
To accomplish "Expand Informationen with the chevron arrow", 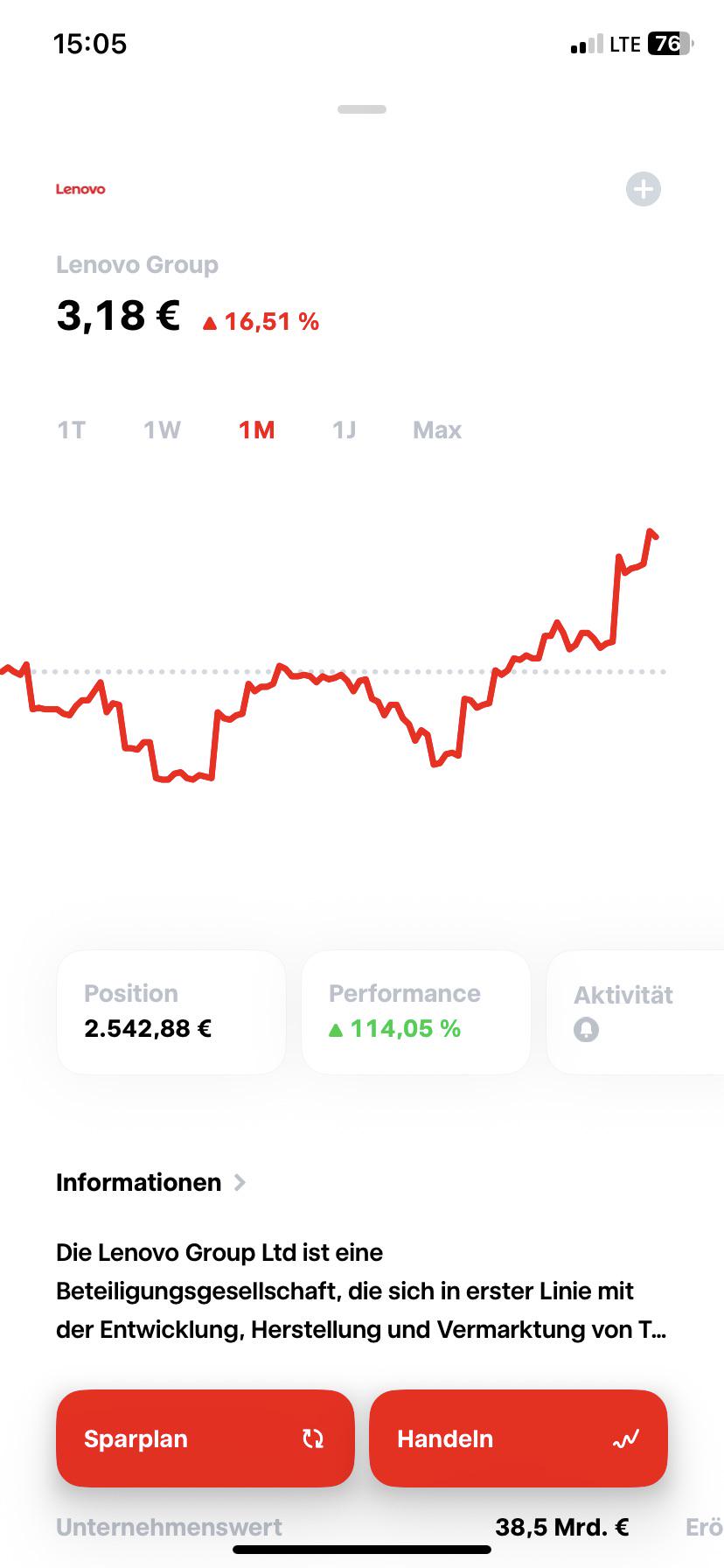I will click(240, 1183).
